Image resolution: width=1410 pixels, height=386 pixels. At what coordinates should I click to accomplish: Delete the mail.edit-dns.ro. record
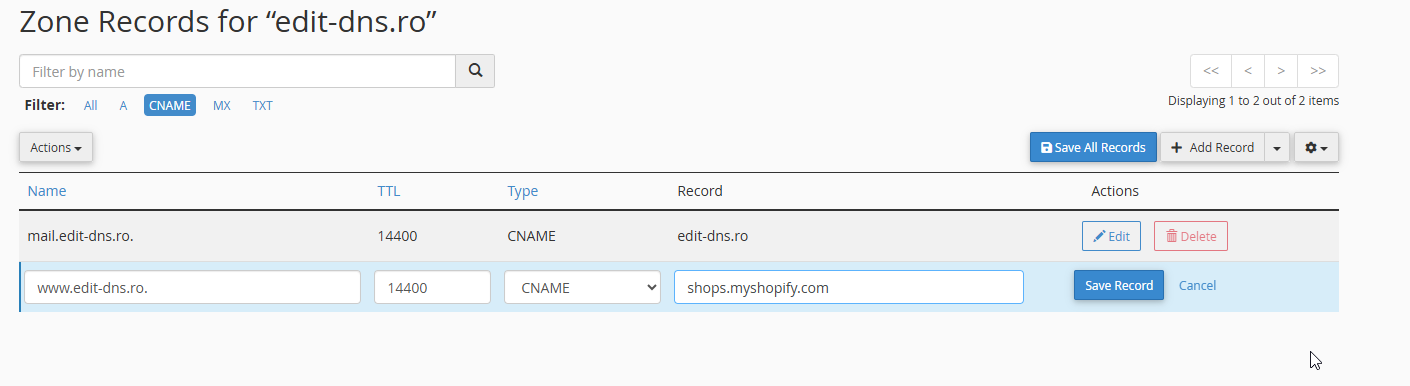point(1191,236)
